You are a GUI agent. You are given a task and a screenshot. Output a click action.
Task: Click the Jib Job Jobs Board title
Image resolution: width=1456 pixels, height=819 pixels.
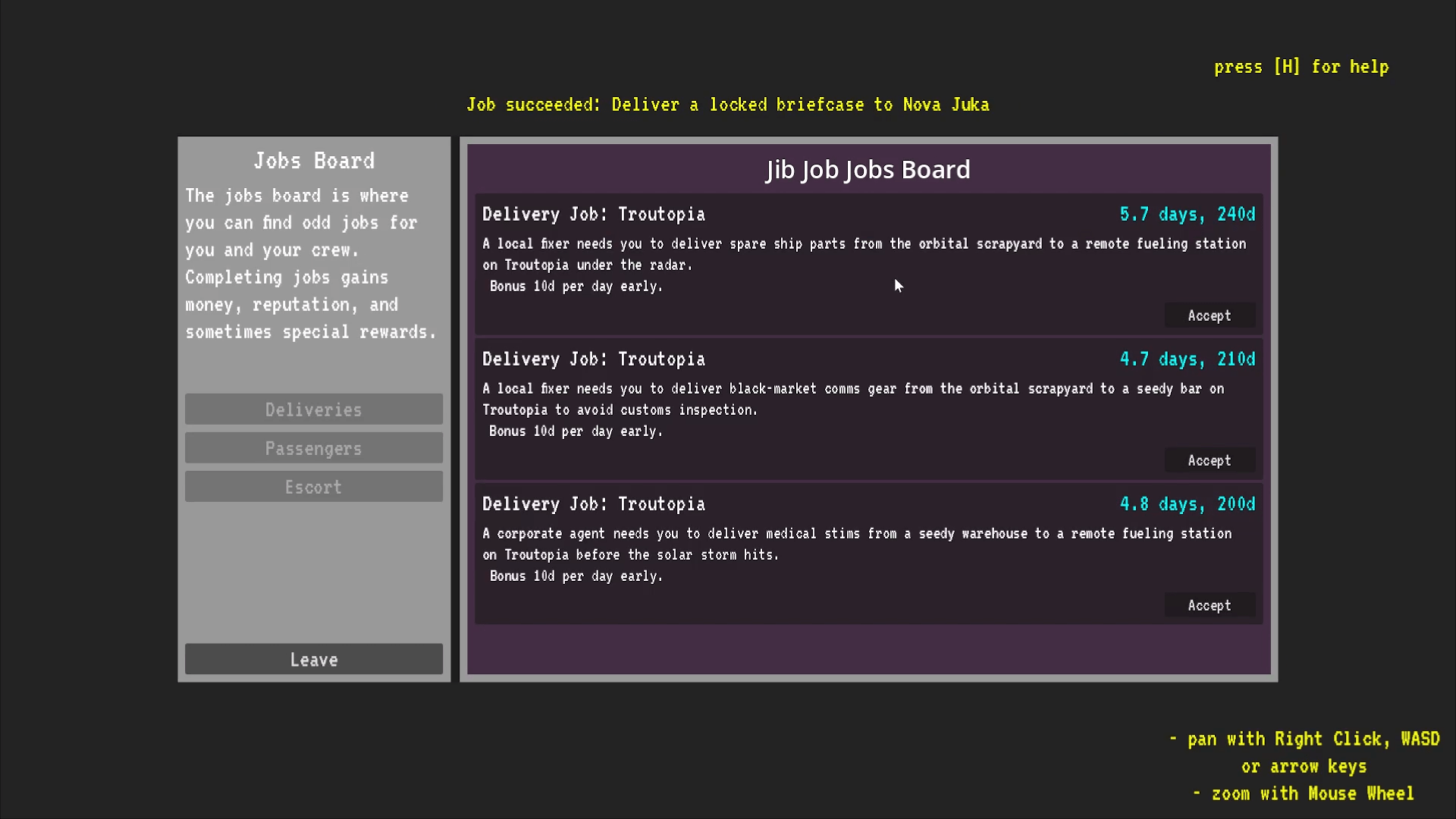[868, 170]
